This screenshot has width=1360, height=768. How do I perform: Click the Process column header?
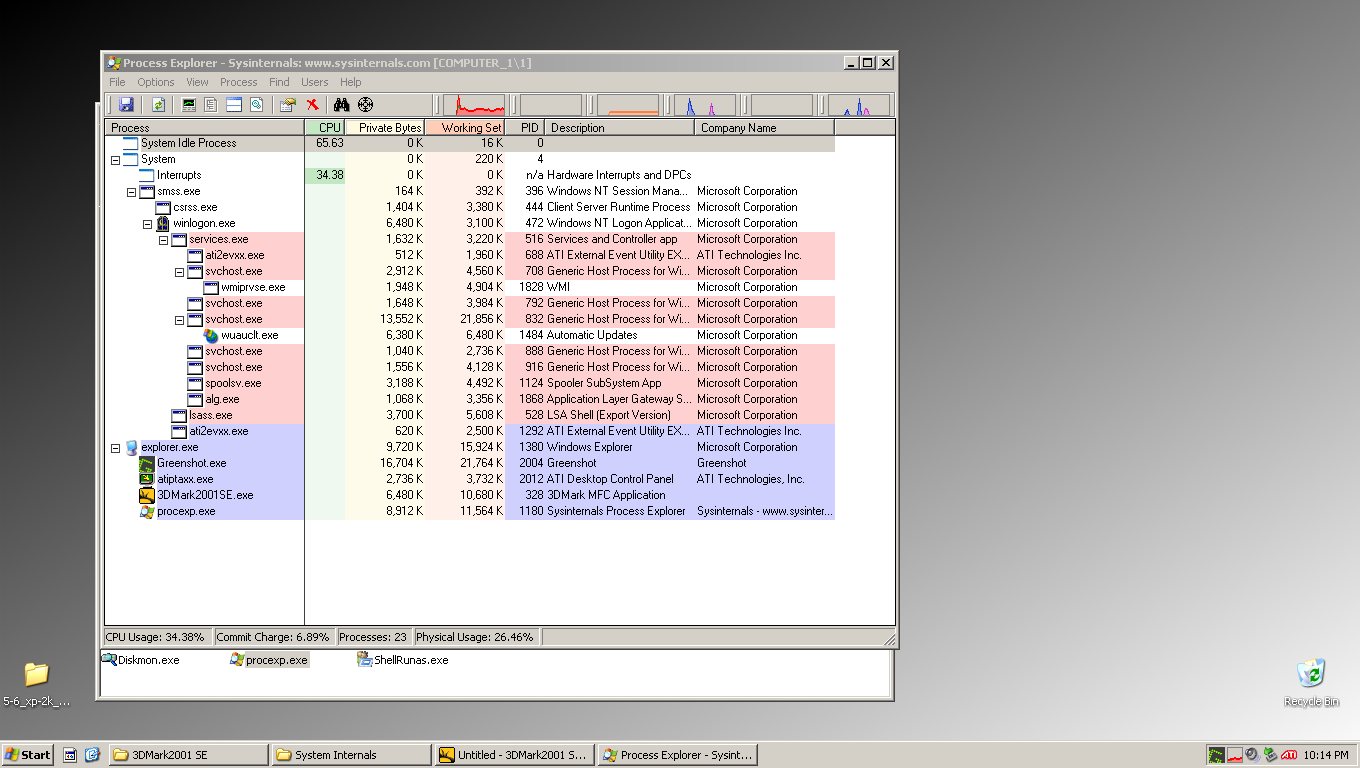(205, 127)
